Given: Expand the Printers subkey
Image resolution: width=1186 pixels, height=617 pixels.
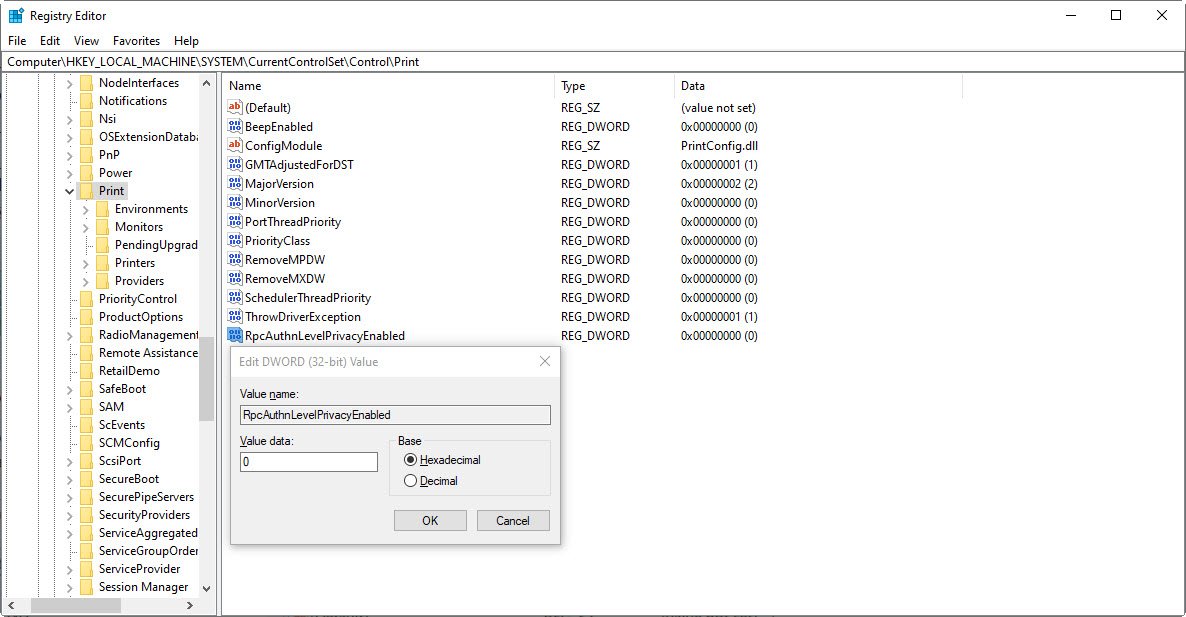Looking at the screenshot, I should click(85, 263).
